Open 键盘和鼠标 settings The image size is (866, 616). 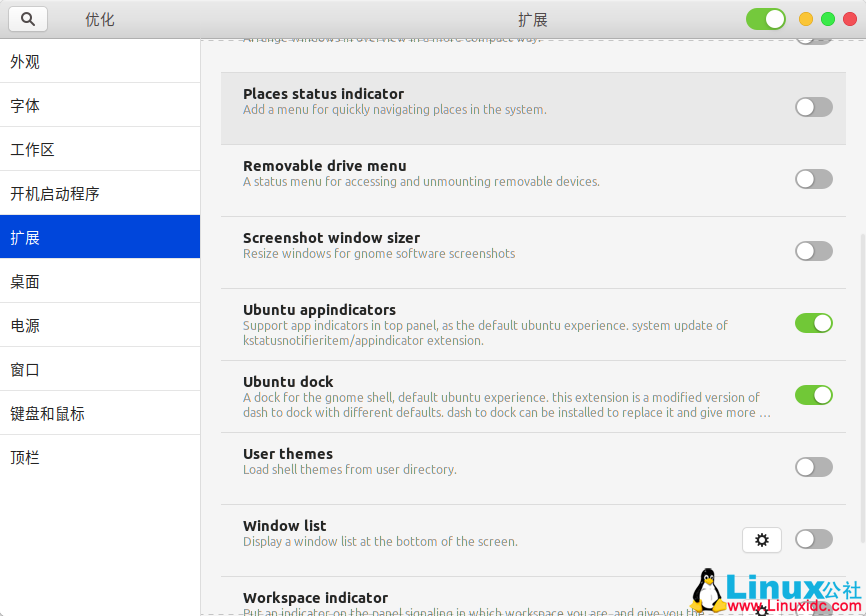[x=100, y=413]
